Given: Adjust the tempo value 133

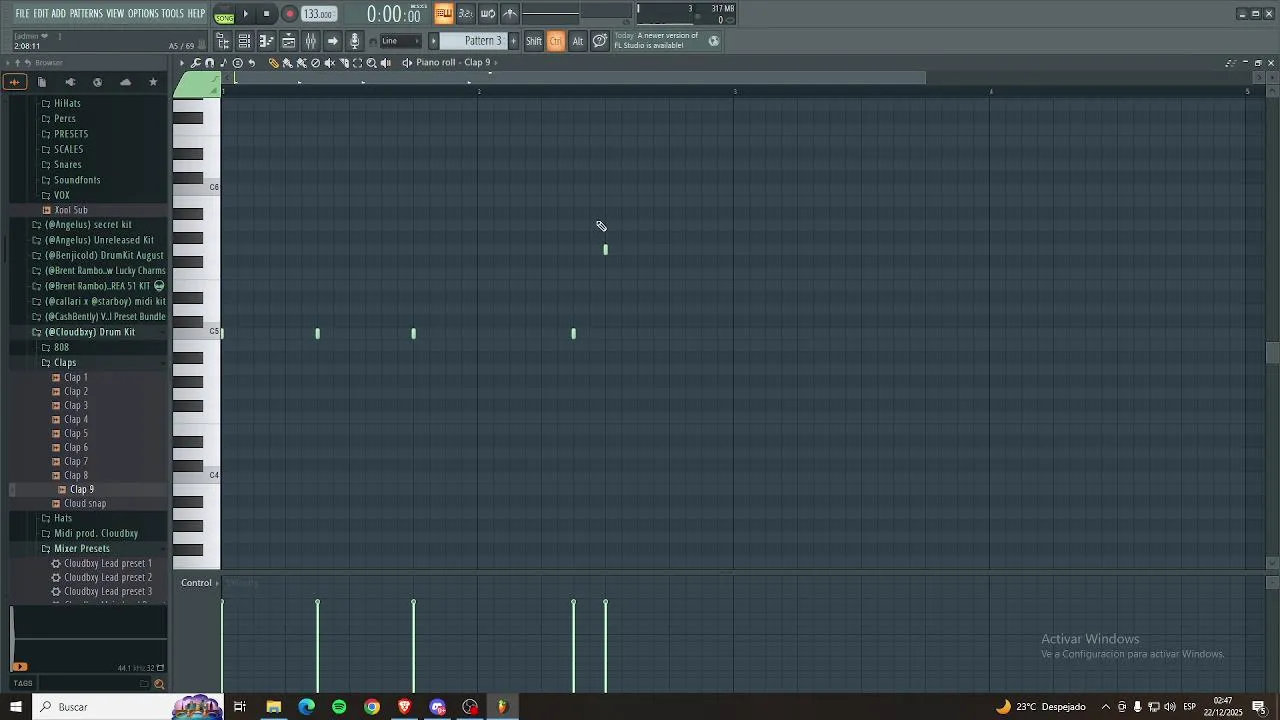Looking at the screenshot, I should (319, 14).
